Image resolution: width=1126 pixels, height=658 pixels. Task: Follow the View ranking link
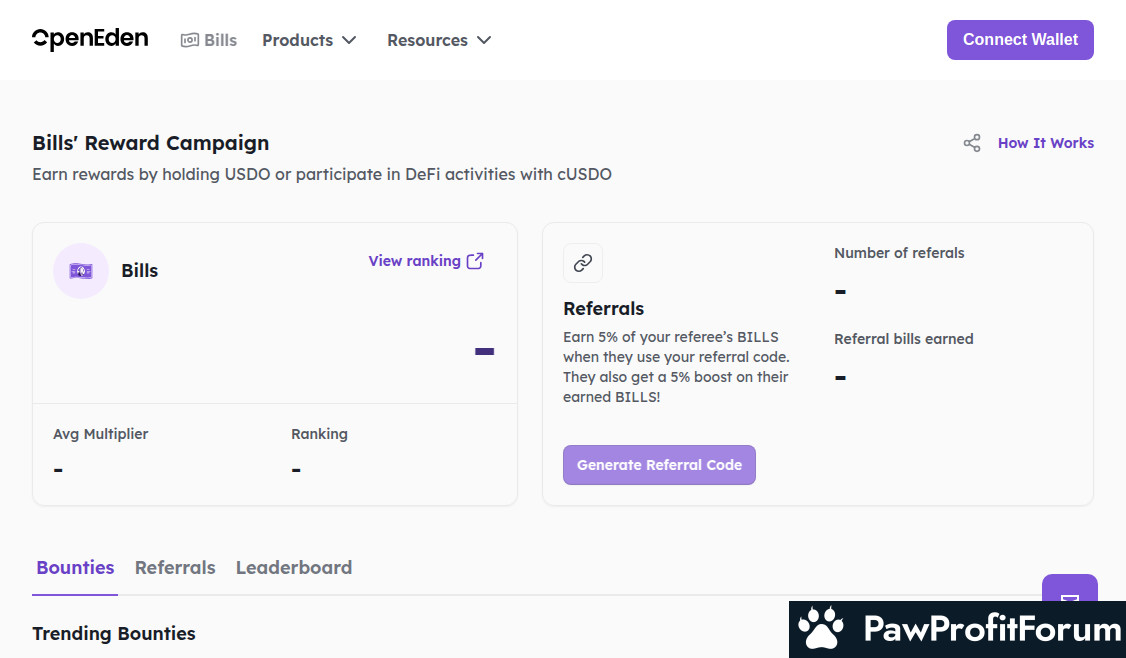(x=414, y=261)
